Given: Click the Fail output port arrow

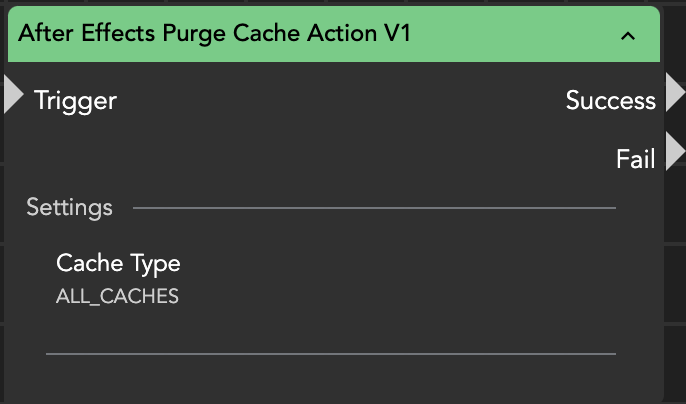Looking at the screenshot, I should [673, 152].
